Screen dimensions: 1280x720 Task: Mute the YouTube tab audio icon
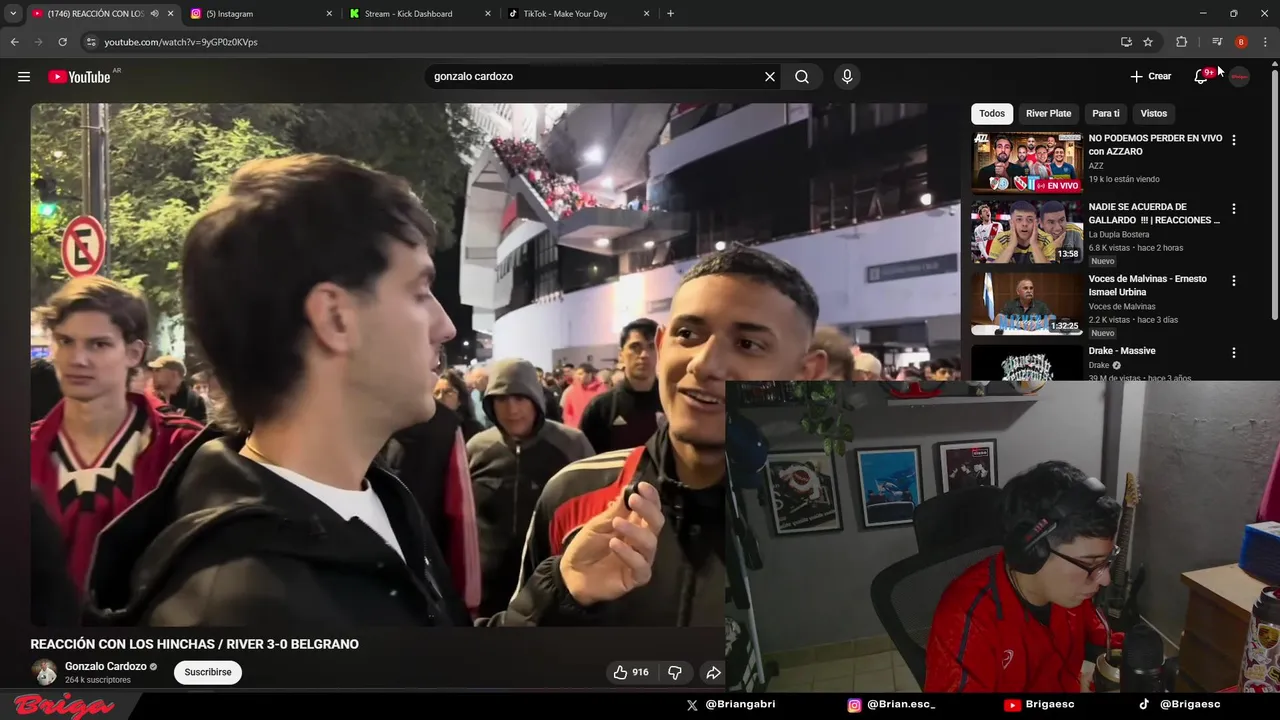[154, 14]
